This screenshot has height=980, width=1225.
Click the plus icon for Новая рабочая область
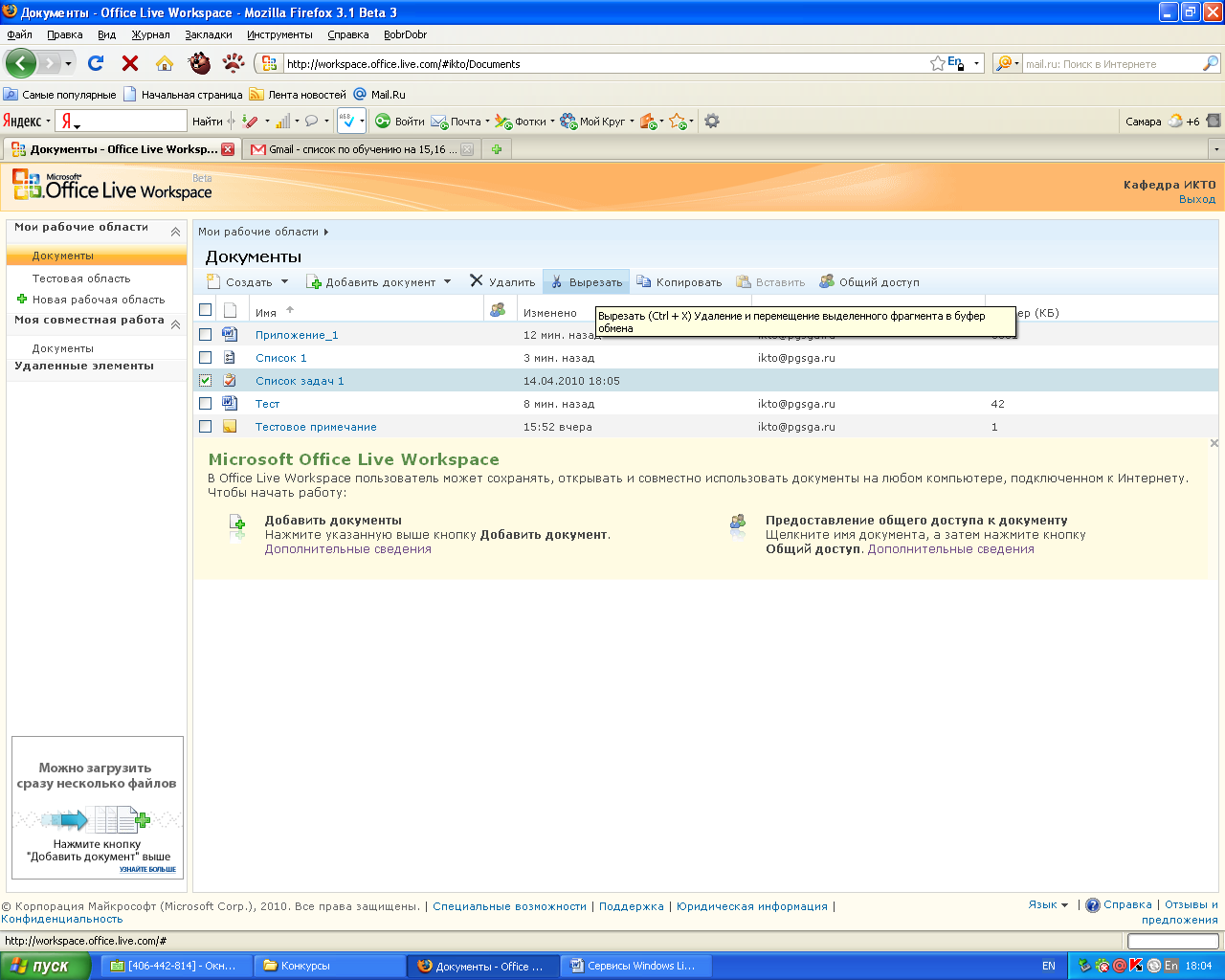pyautogui.click(x=22, y=300)
